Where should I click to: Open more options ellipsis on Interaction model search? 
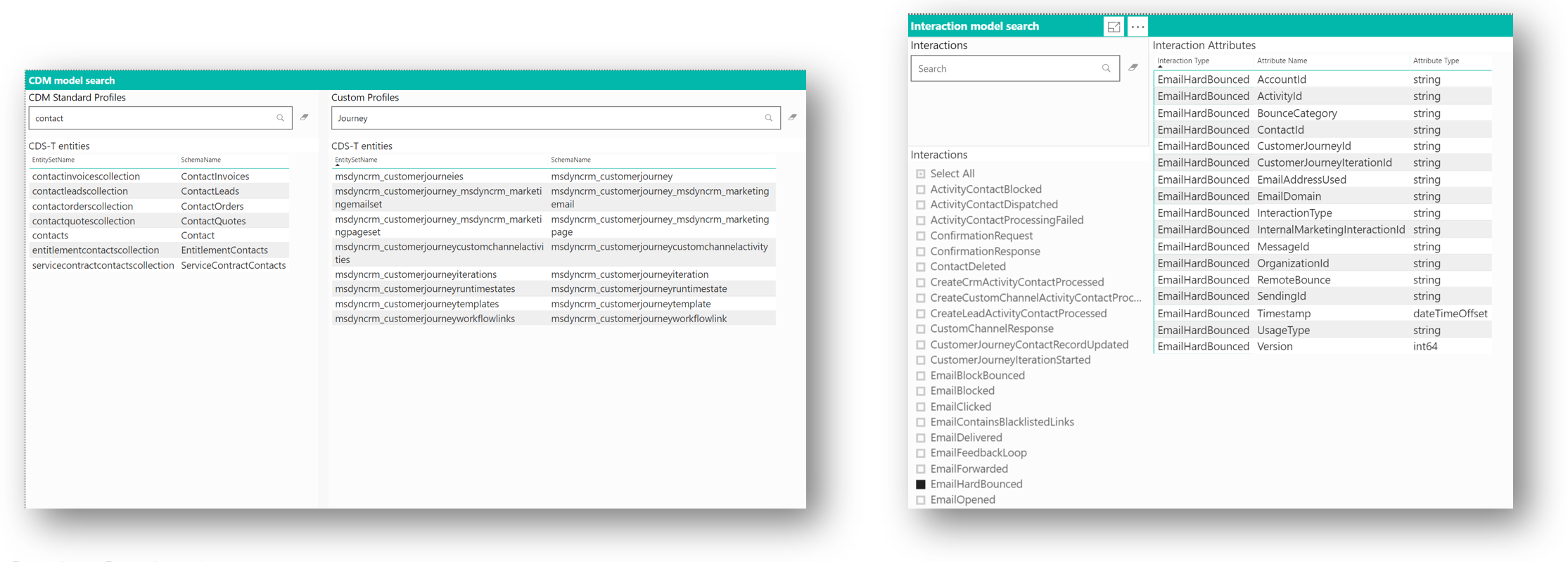pos(1137,27)
